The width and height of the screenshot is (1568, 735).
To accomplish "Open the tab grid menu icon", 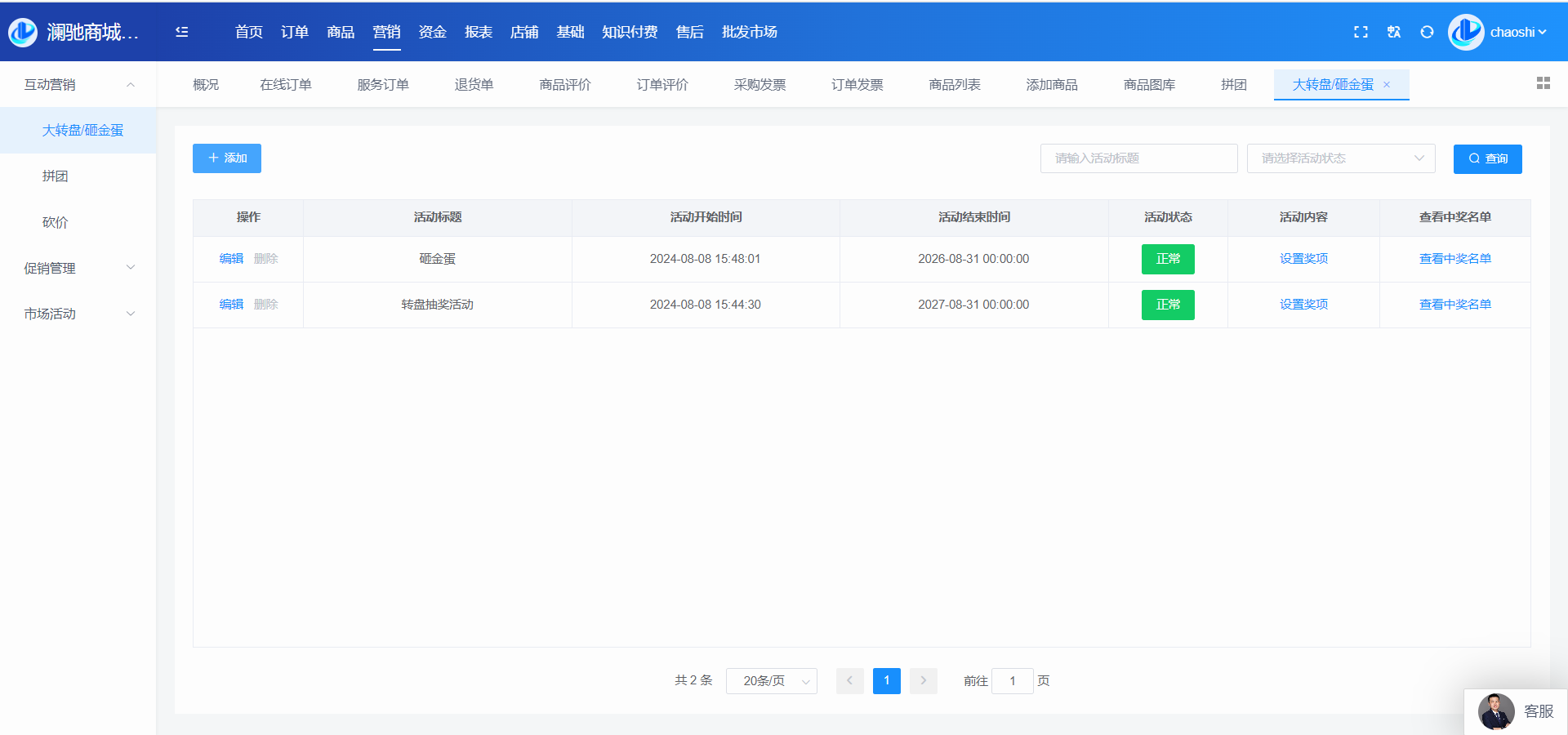I will point(1543,83).
